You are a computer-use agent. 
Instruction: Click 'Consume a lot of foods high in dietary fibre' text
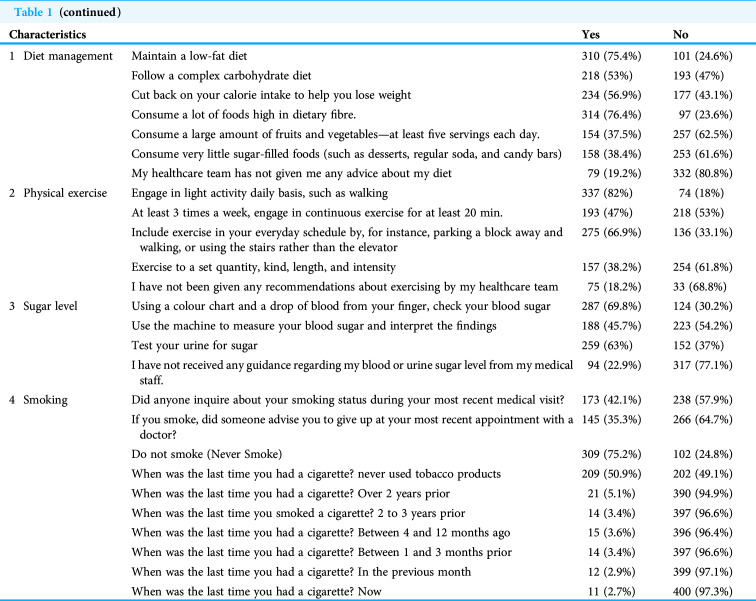pos(243,115)
